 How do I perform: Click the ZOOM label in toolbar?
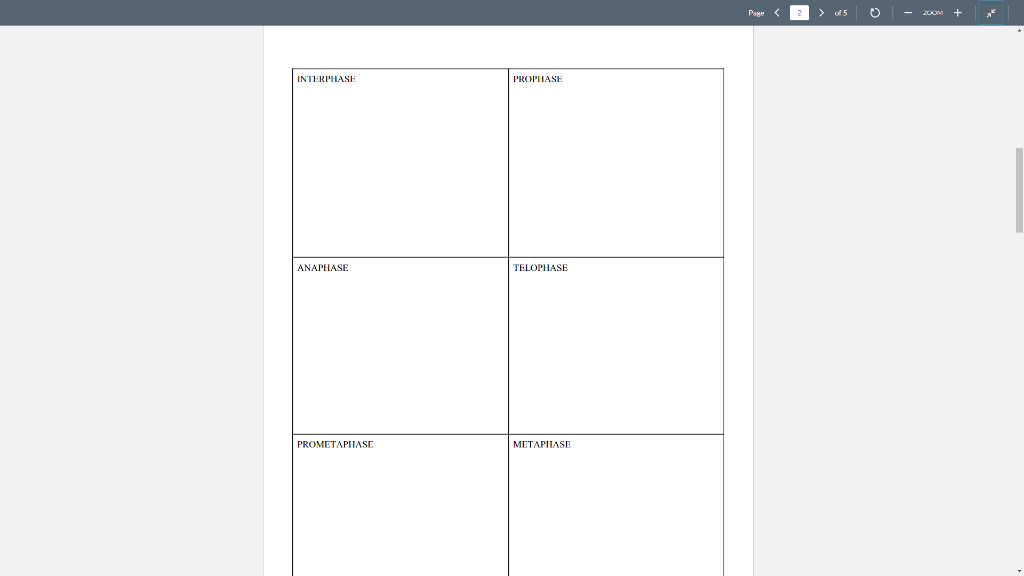[x=933, y=12]
